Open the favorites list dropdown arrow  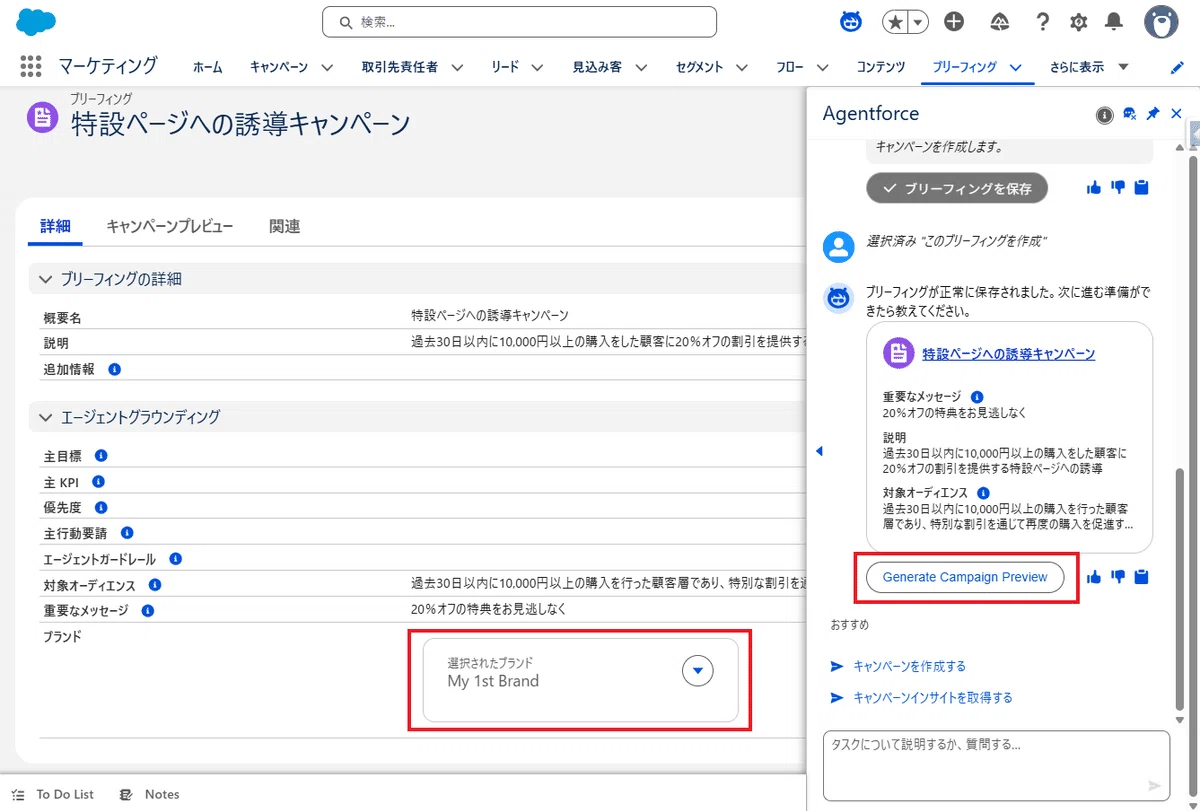(x=918, y=22)
